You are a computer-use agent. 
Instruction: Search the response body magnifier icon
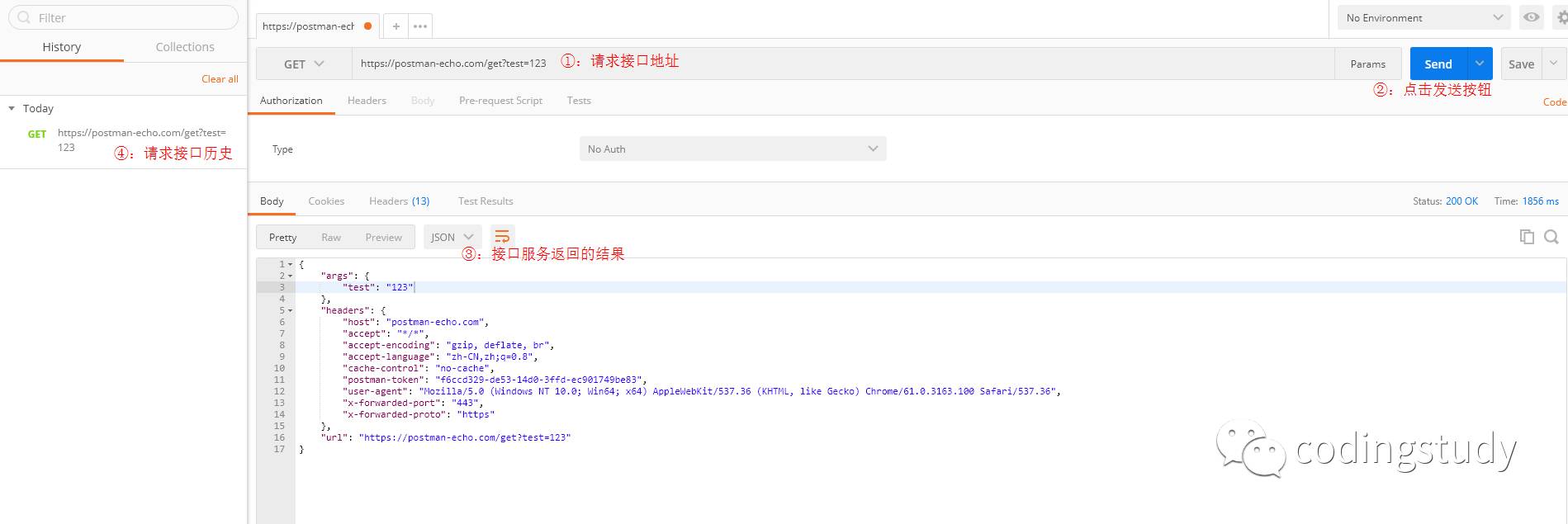[x=1551, y=237]
